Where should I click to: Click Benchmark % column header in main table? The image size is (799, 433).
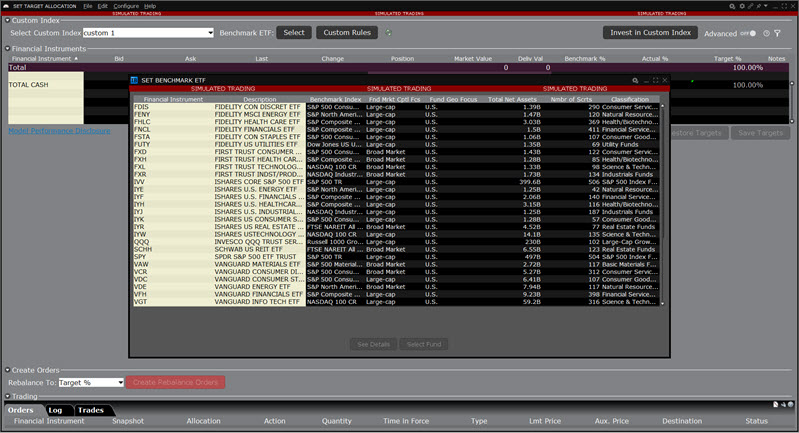584,59
